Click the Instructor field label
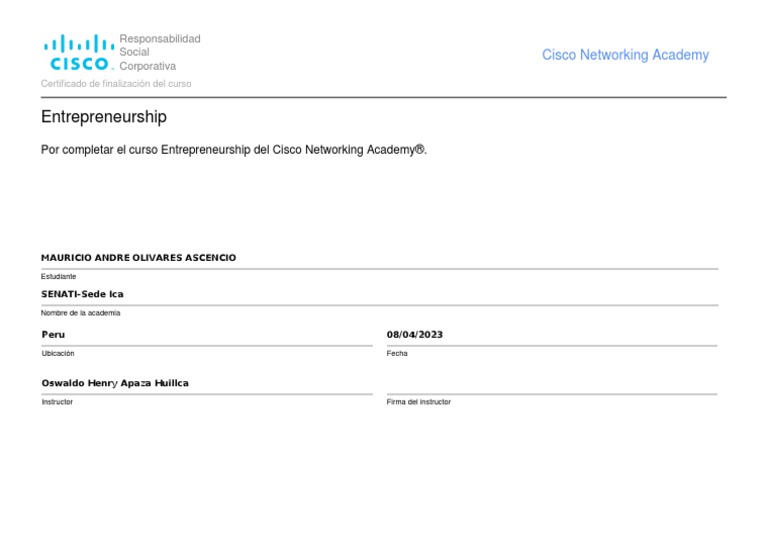The image size is (768, 543). [57, 402]
